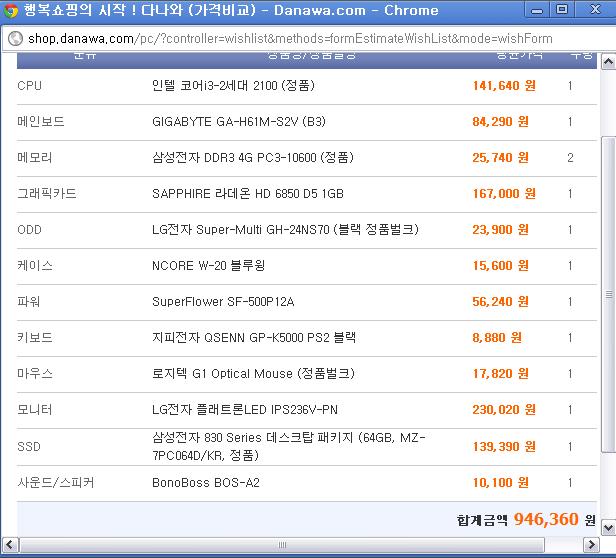Select 삼성전자 830 Series SSD product name

click(x=289, y=446)
